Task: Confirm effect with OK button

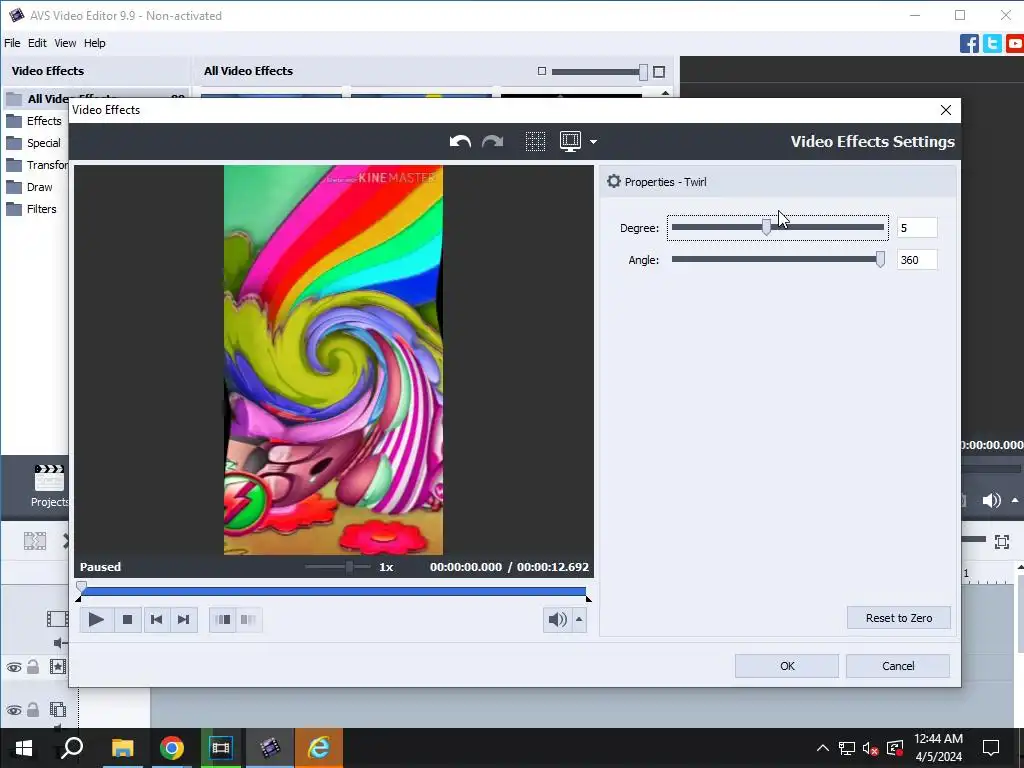Action: click(787, 666)
